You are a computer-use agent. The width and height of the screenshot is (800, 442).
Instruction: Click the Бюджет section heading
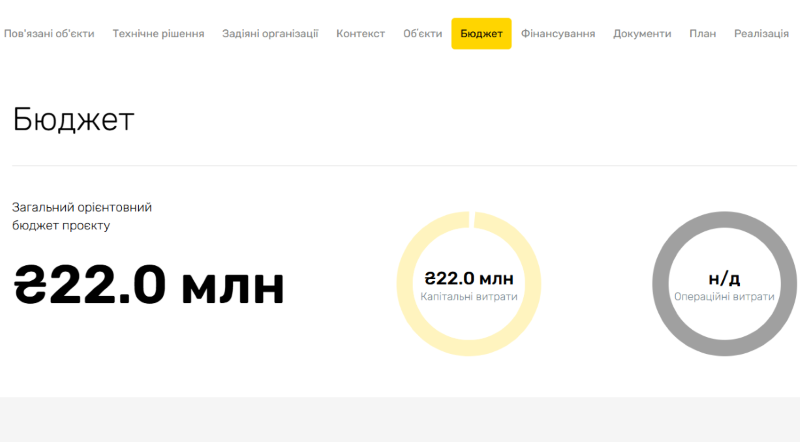point(73,120)
